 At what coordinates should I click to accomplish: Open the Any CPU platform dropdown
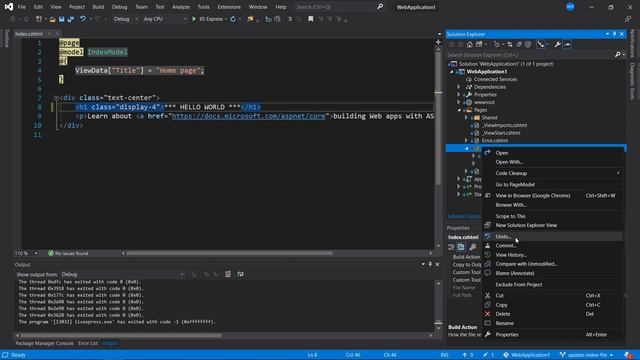[165, 19]
